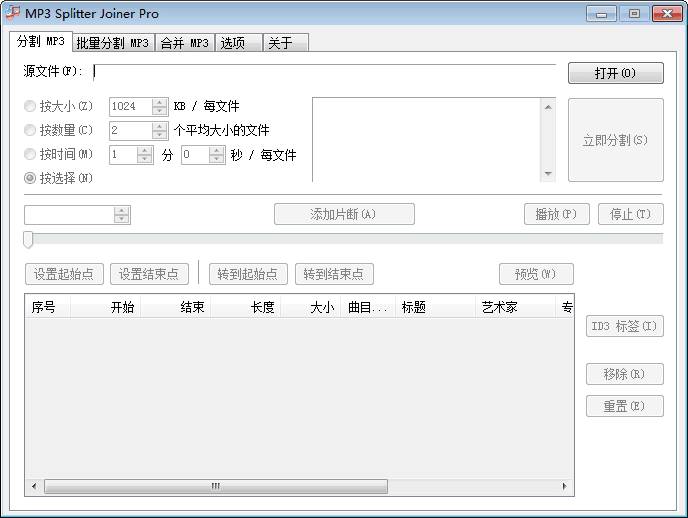The width and height of the screenshot is (688, 518).
Task: Sort by the 大小 column header
Action: [x=311, y=307]
